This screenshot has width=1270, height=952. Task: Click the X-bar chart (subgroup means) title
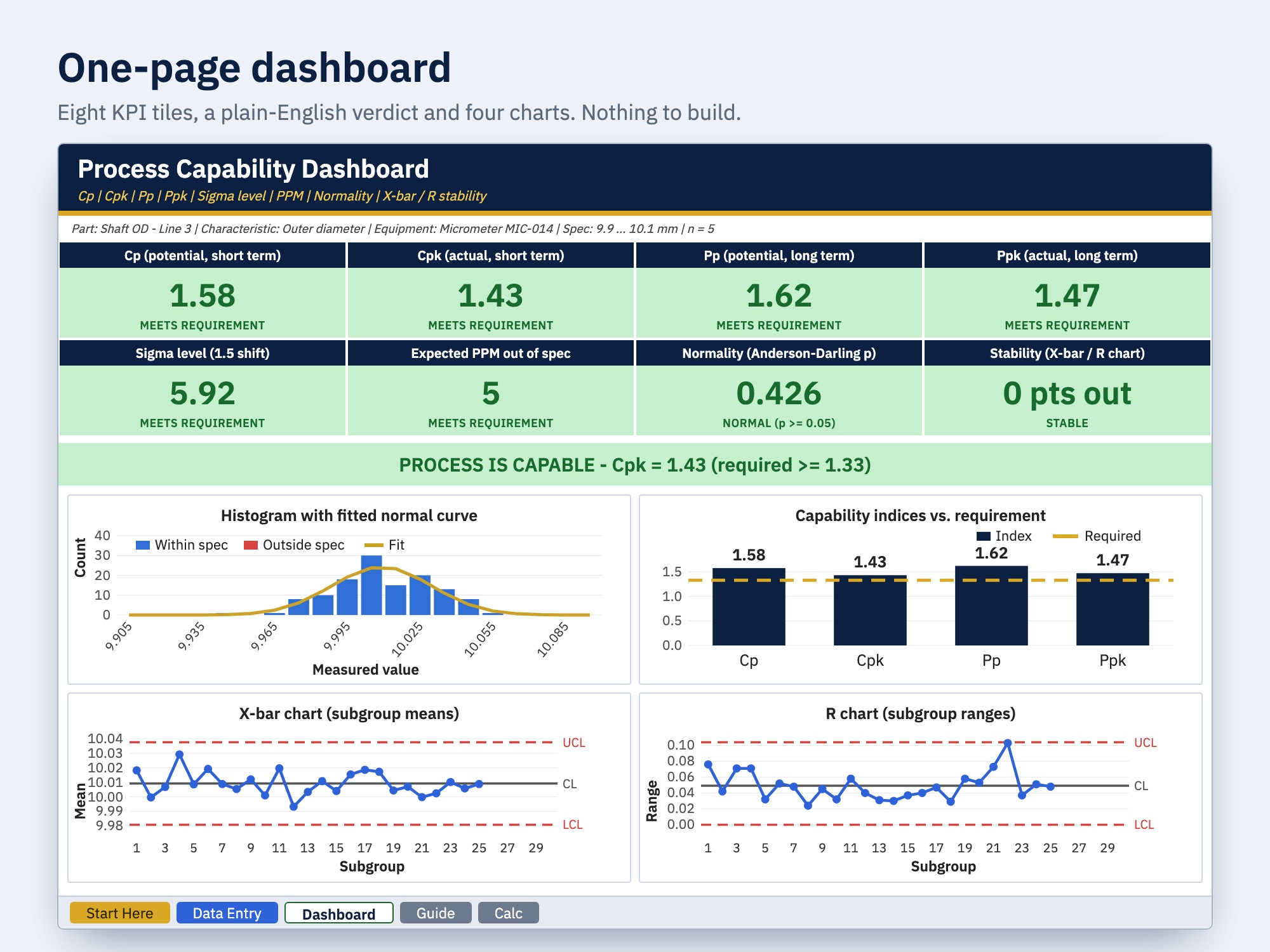coord(349,713)
